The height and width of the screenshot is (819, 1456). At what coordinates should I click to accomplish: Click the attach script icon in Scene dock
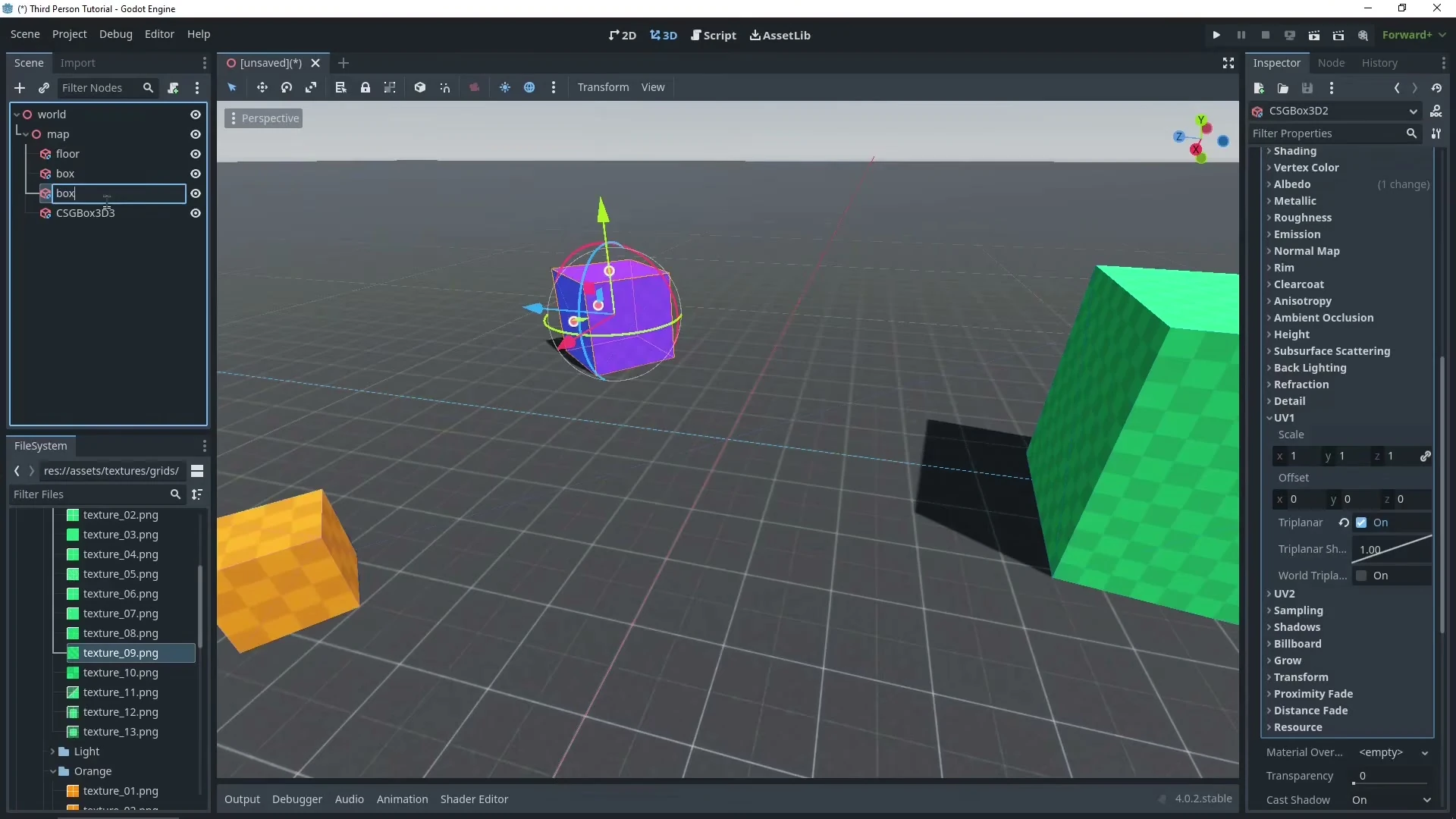[x=173, y=88]
